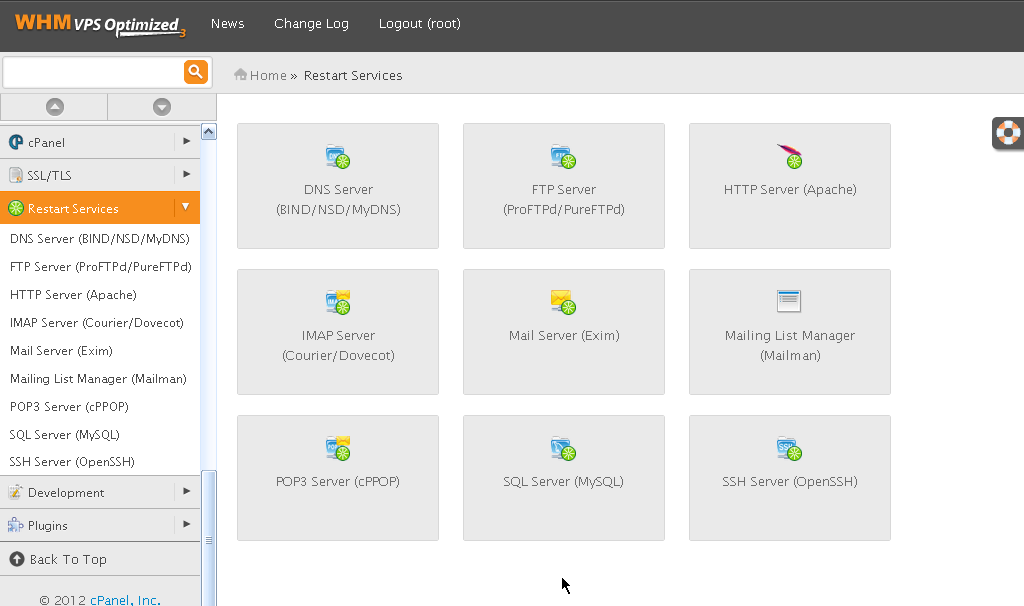Click the IMAP Server envelope icon
This screenshot has height=606, width=1024.
(x=338, y=302)
